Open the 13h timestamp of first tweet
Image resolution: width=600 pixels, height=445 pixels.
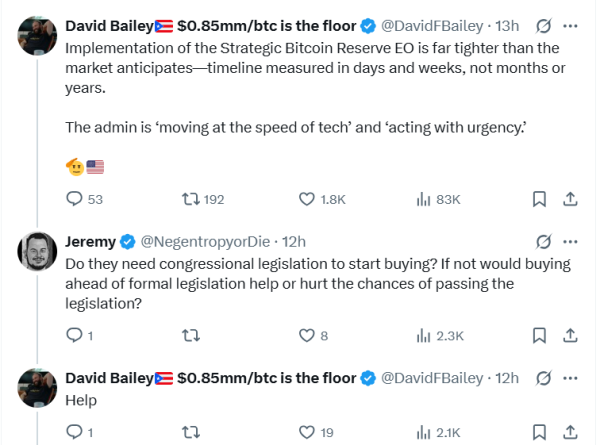[510, 24]
